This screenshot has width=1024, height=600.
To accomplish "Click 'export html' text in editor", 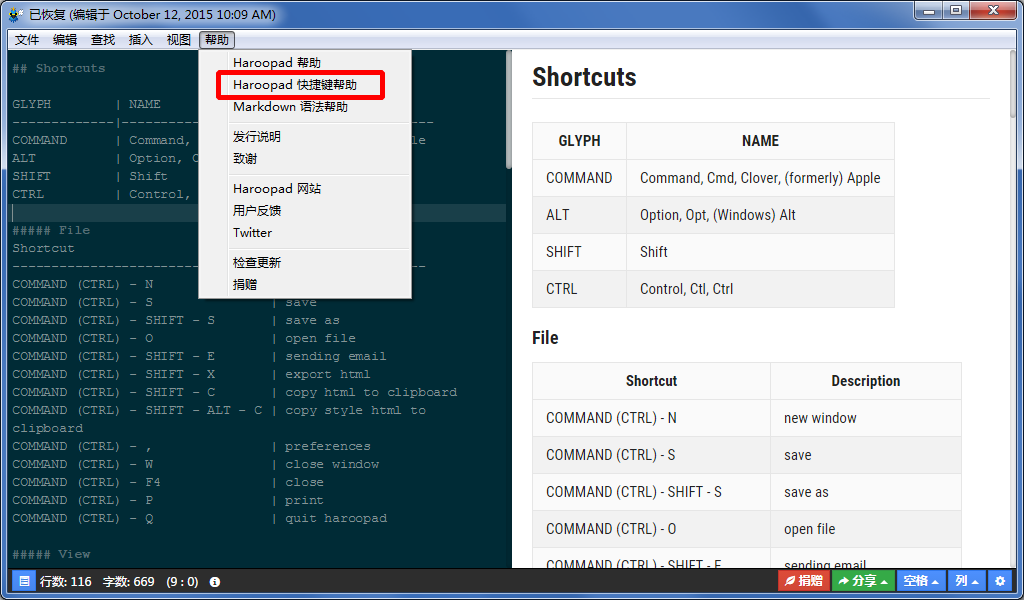I will tap(327, 374).
